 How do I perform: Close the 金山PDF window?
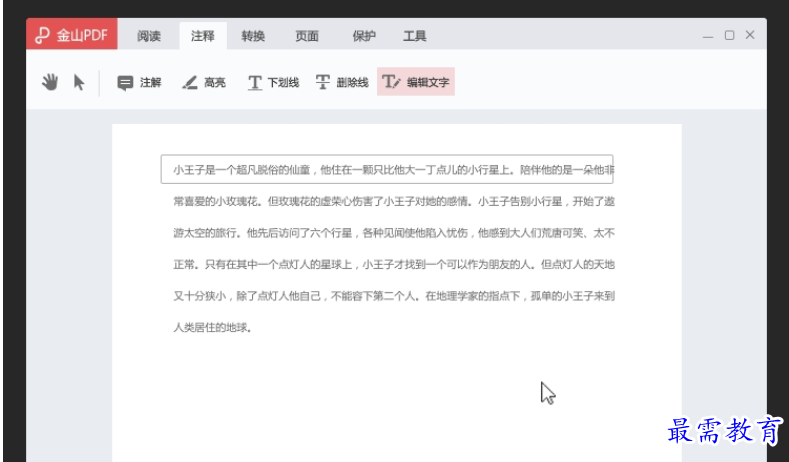coord(750,35)
